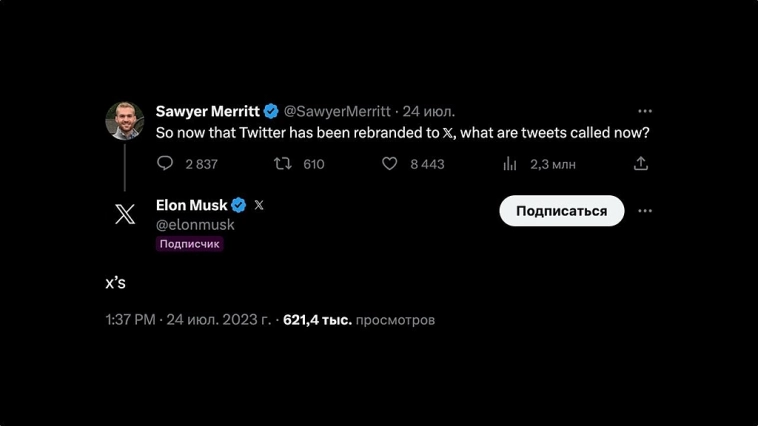Click the reply icon under Sawyer's tweet
Image resolution: width=758 pixels, height=426 pixels.
(166, 163)
